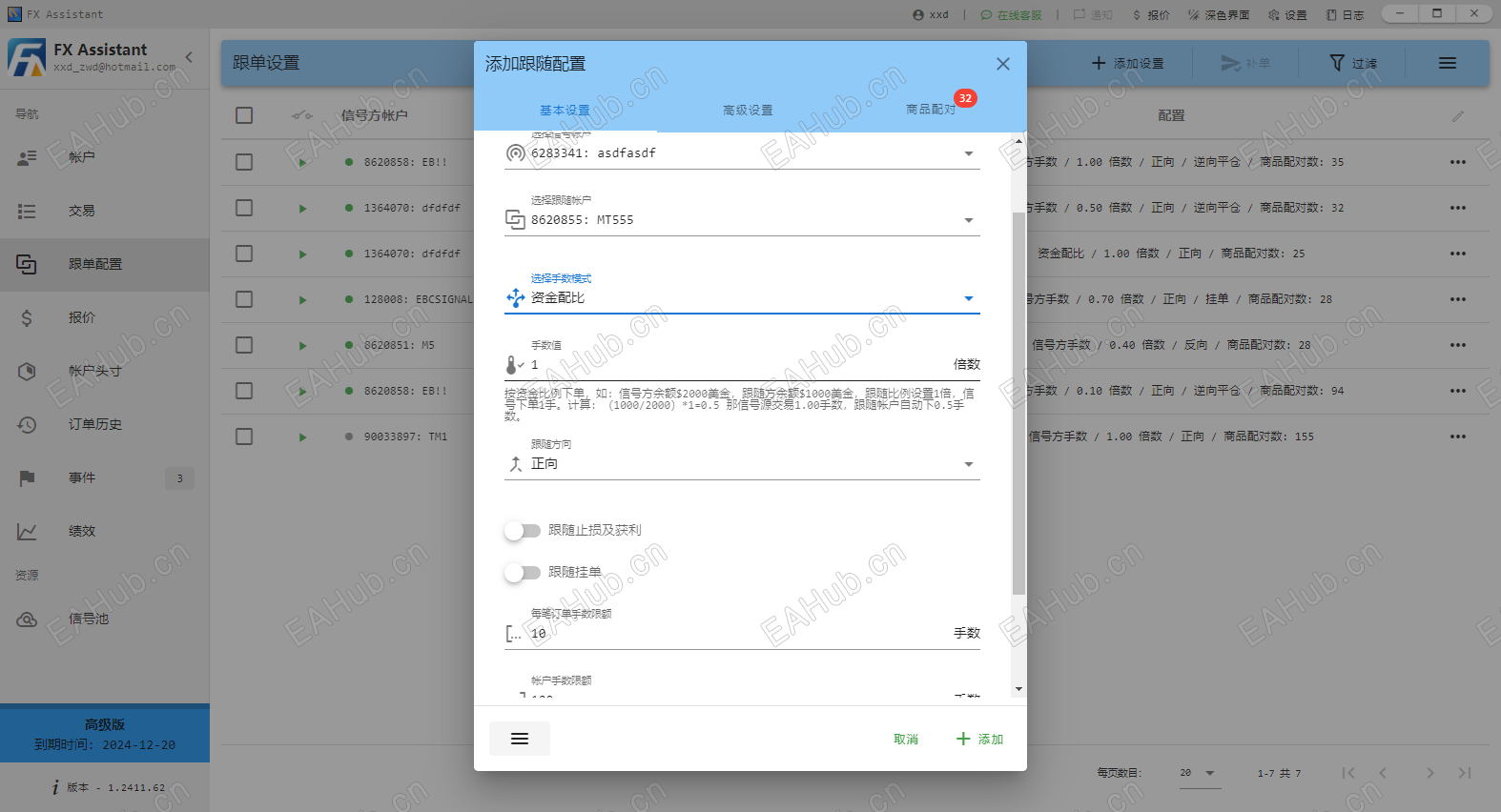Image resolution: width=1501 pixels, height=812 pixels.
Task: Open the 在线客服 online support chat
Action: click(x=1011, y=14)
